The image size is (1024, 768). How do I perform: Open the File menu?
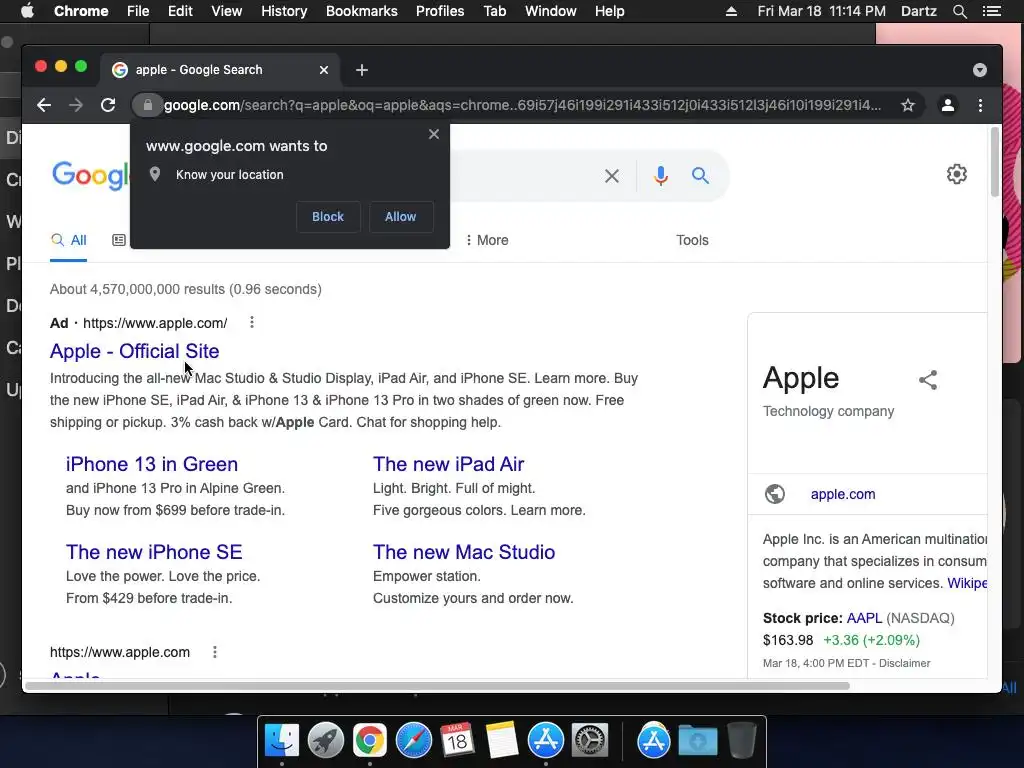click(138, 11)
